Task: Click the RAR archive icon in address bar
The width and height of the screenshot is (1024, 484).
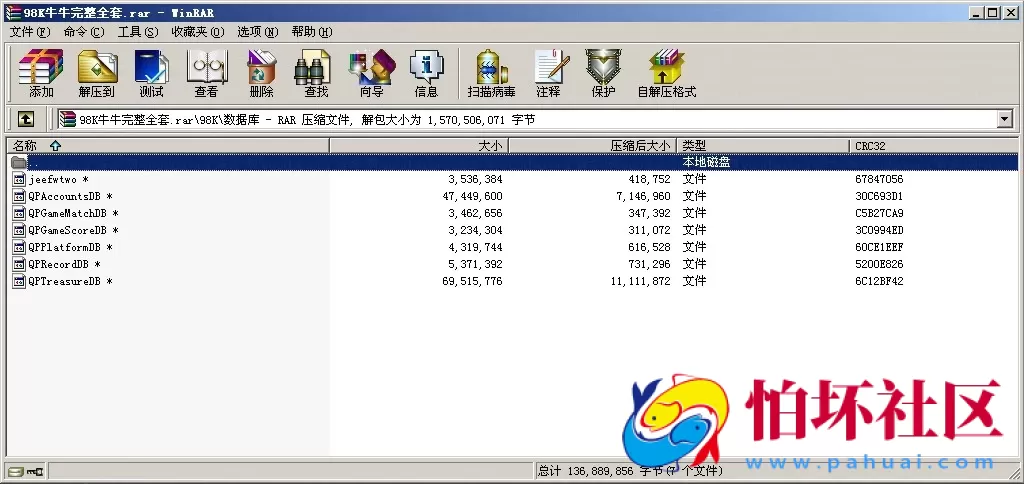Action: [x=67, y=119]
